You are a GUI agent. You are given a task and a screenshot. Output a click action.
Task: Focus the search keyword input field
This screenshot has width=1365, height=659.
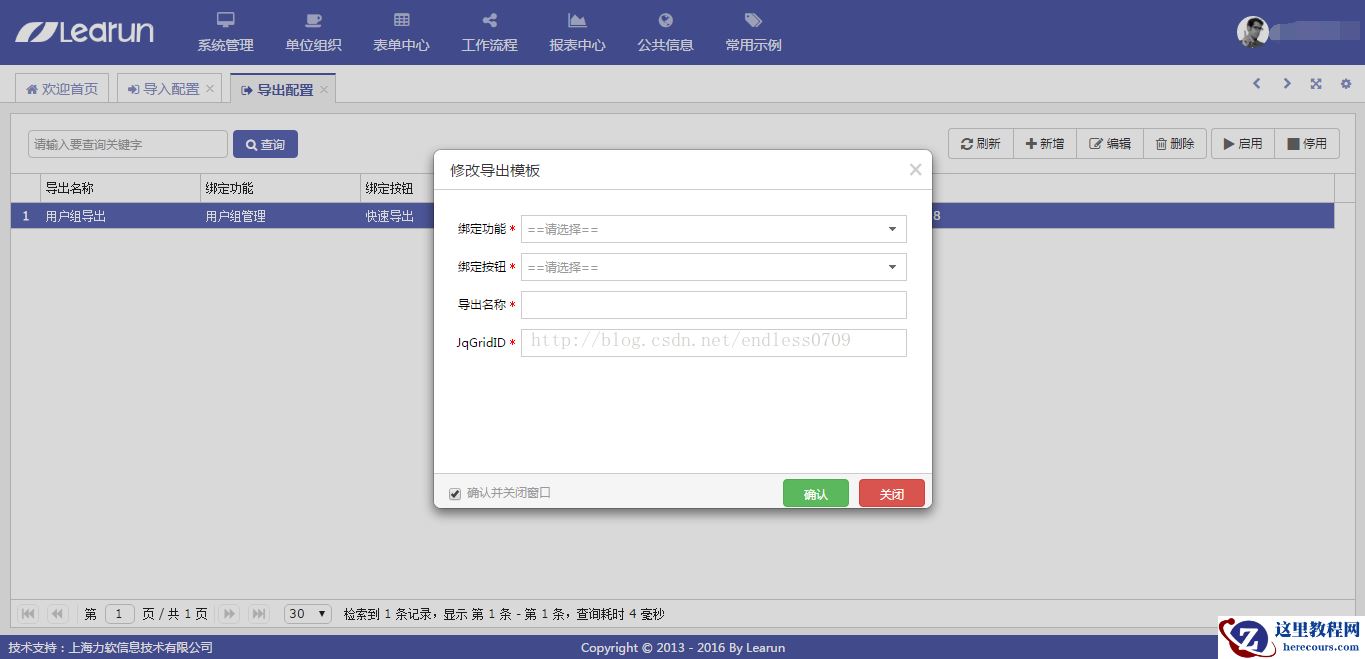point(128,144)
